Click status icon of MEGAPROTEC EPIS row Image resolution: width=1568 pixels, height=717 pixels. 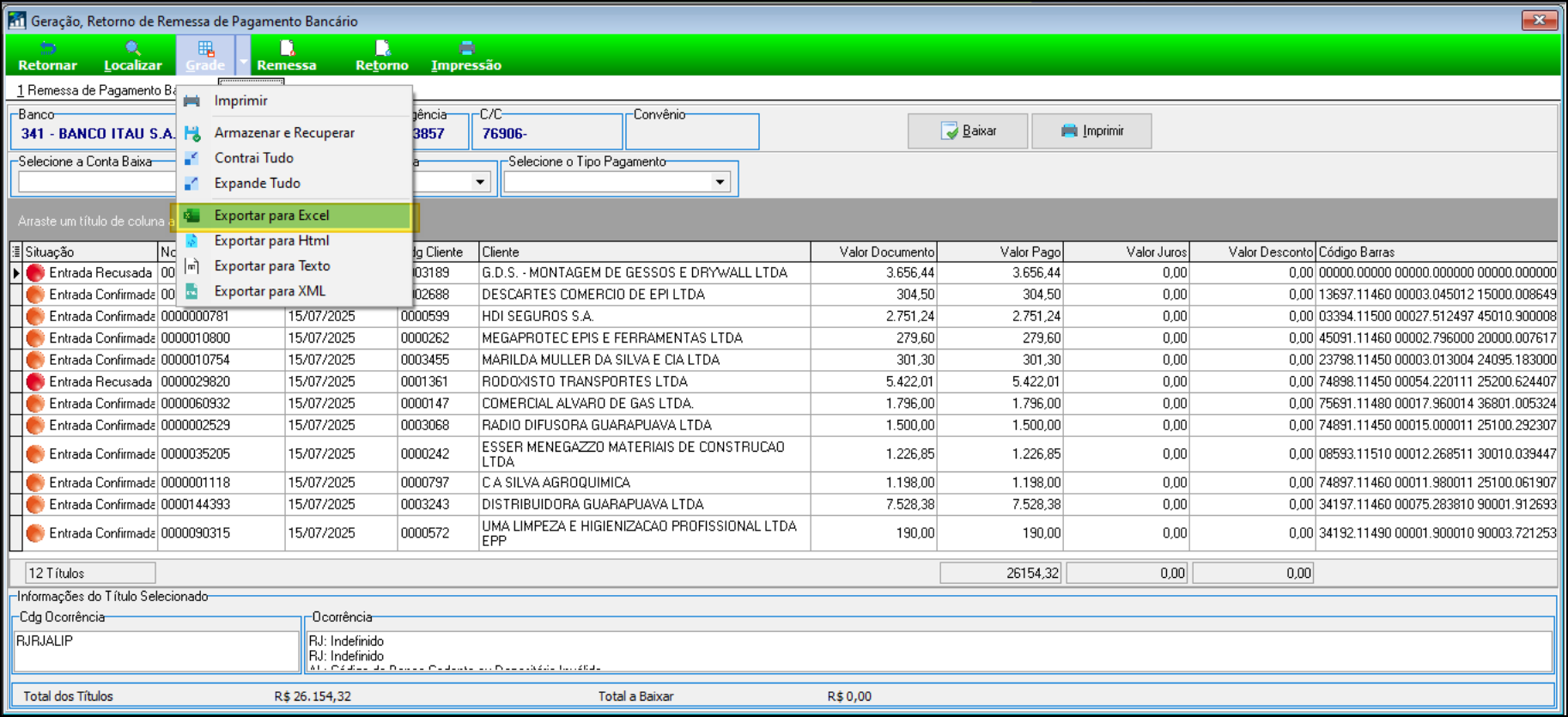tap(35, 338)
